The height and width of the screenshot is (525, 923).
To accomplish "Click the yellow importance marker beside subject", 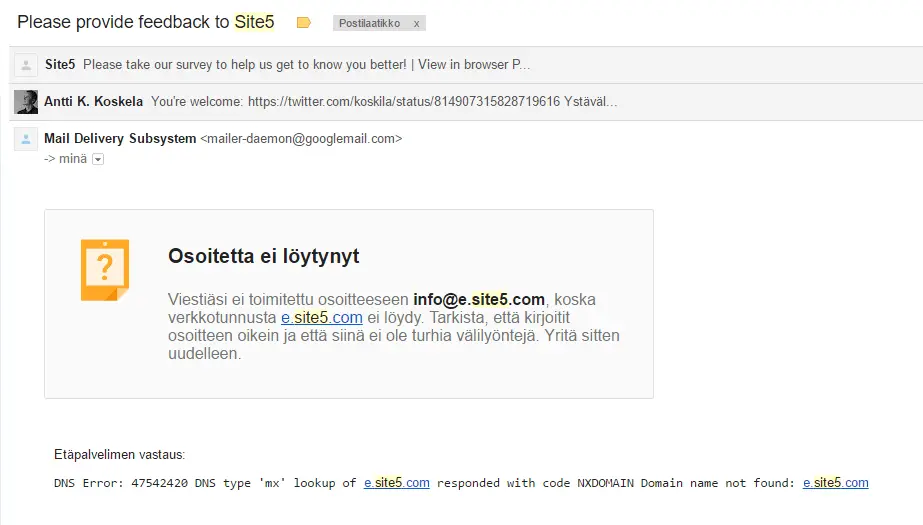I will coord(304,22).
